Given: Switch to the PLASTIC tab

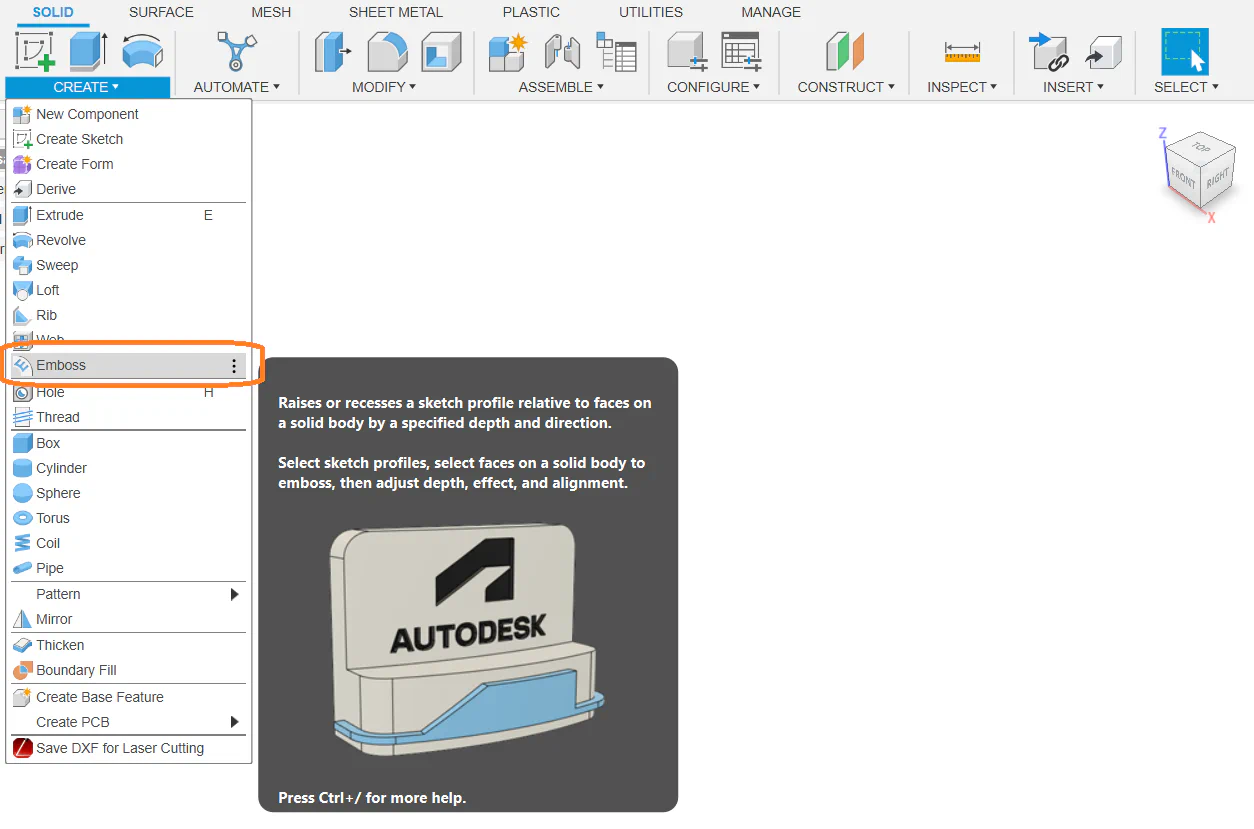Looking at the screenshot, I should (x=531, y=12).
